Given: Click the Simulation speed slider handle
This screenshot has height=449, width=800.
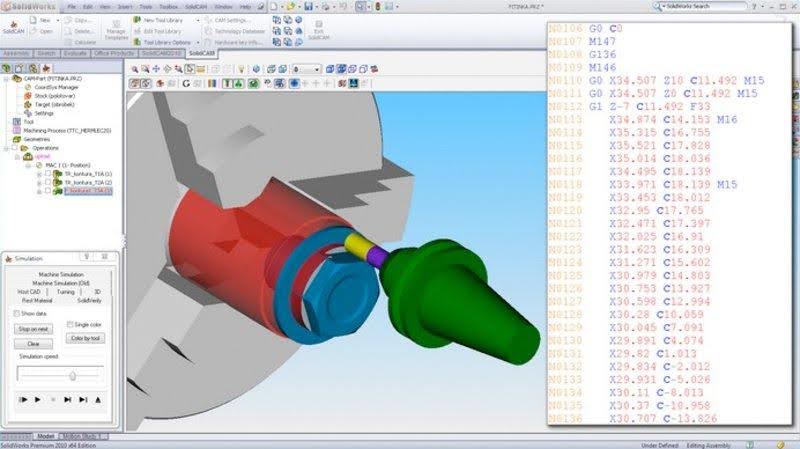Looking at the screenshot, I should click(x=72, y=376).
